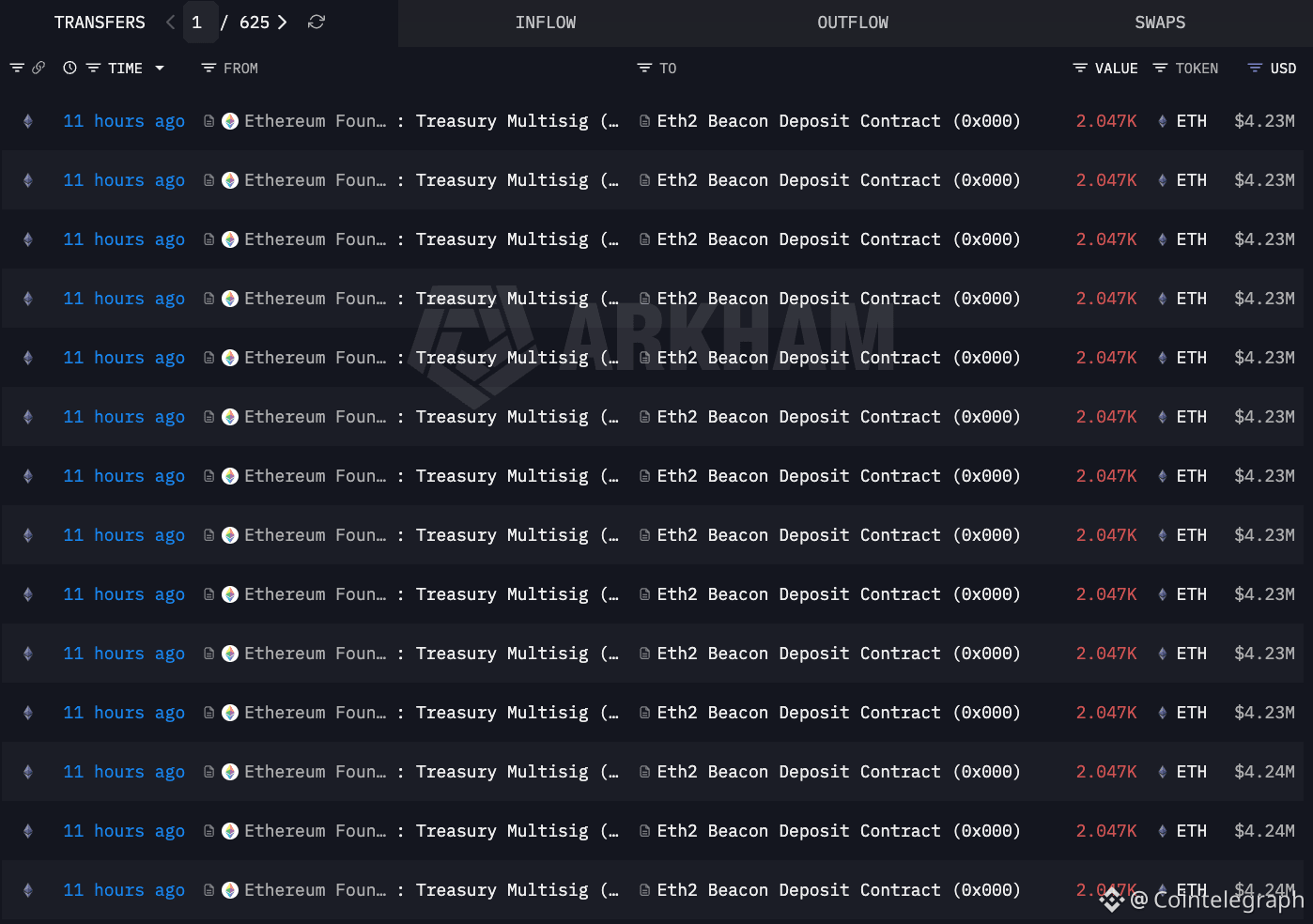
Task: Click the document icon on the first transfer row
Action: 208,120
